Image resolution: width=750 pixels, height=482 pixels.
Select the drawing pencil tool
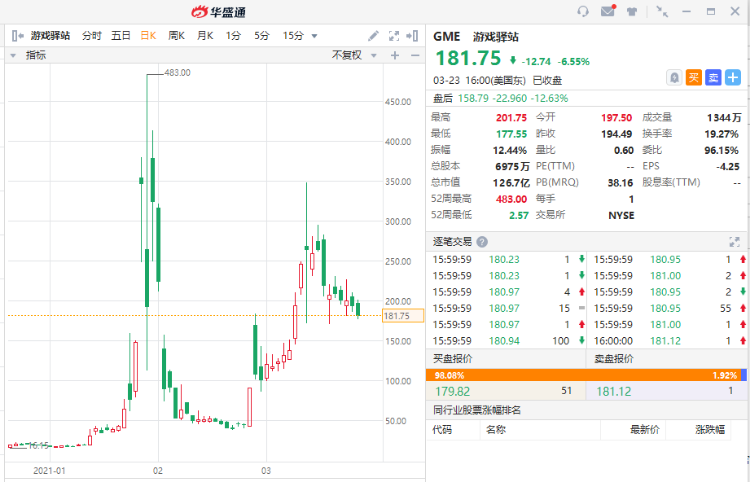pos(373,36)
